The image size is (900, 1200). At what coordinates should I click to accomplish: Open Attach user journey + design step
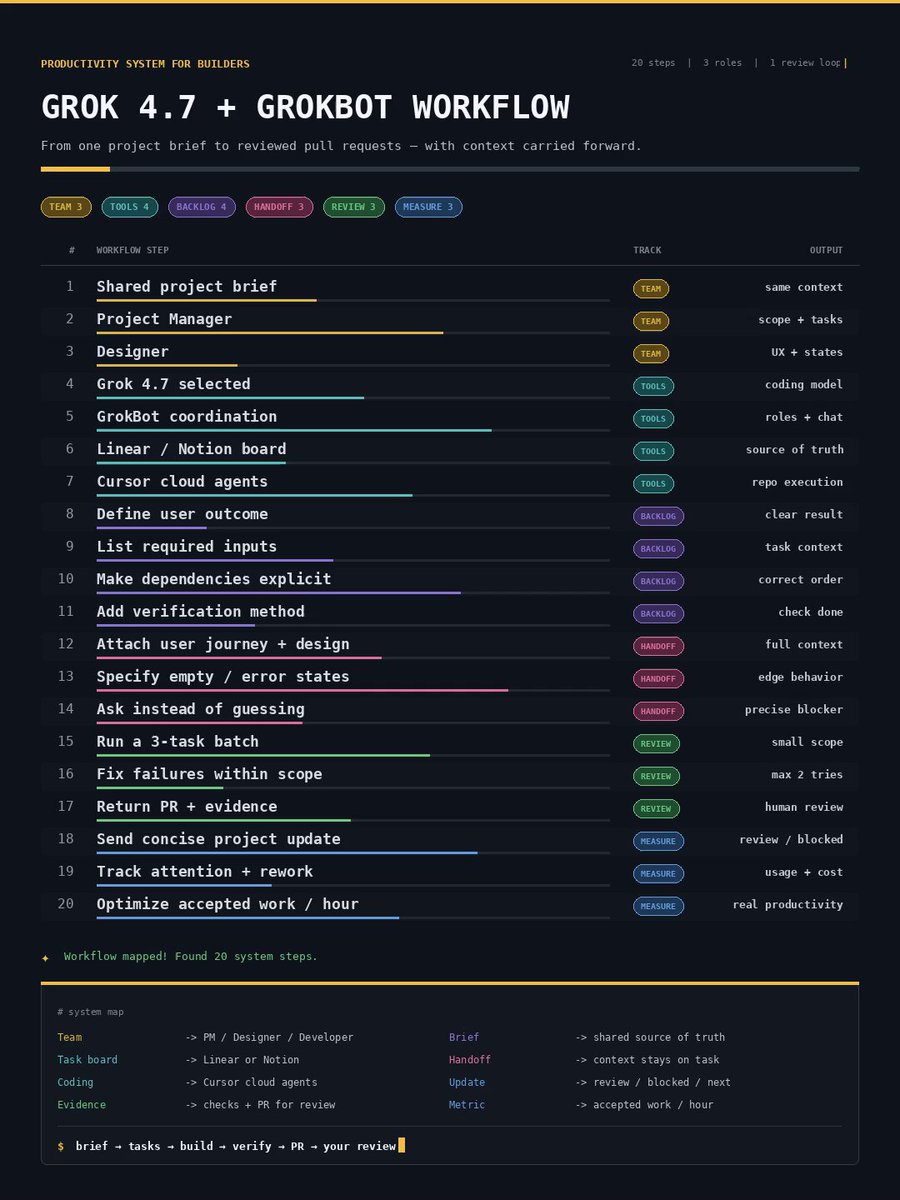[x=223, y=644]
